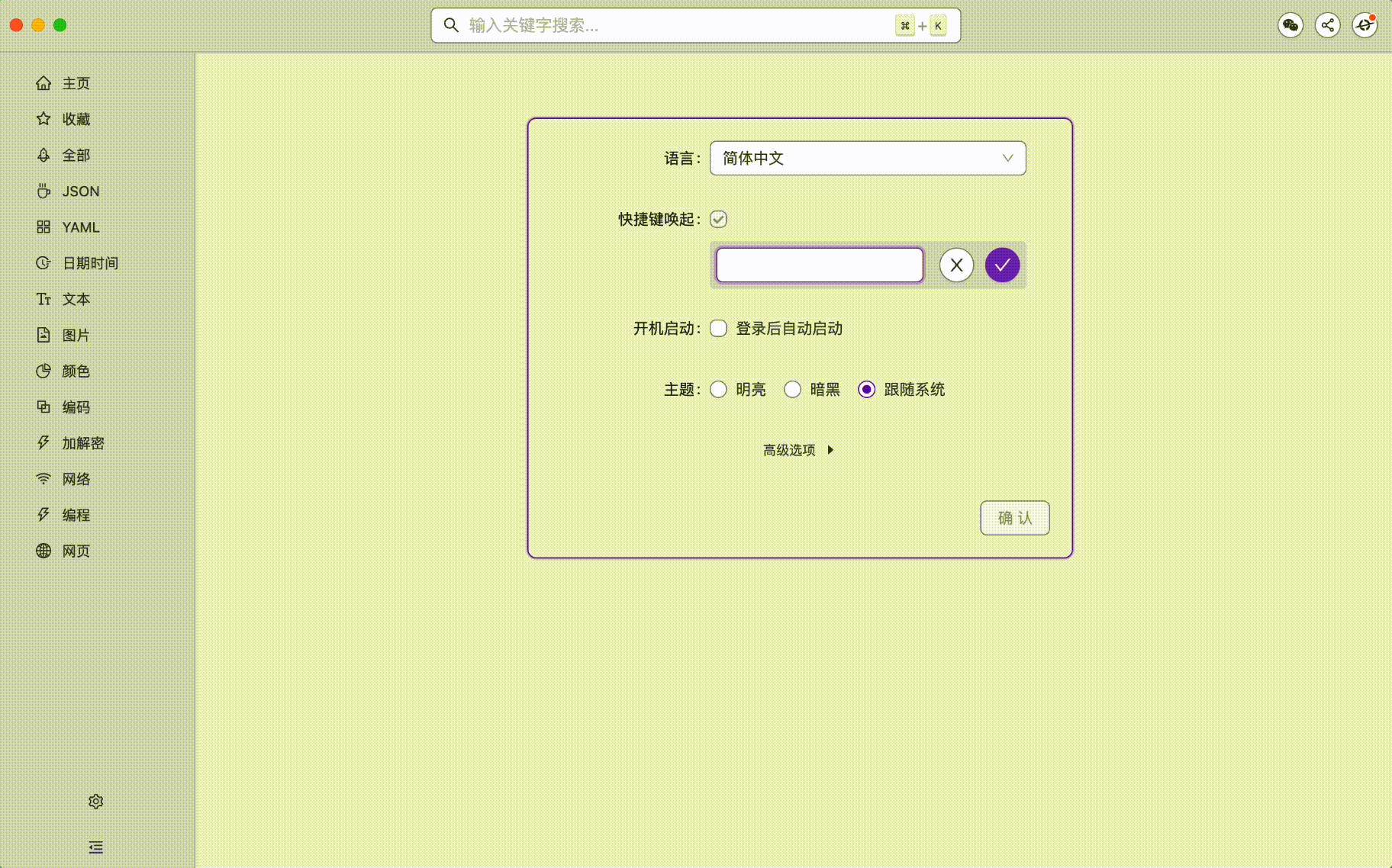Enable 登录后自动启动 checkbox
The image size is (1392, 868).
pyautogui.click(x=718, y=329)
